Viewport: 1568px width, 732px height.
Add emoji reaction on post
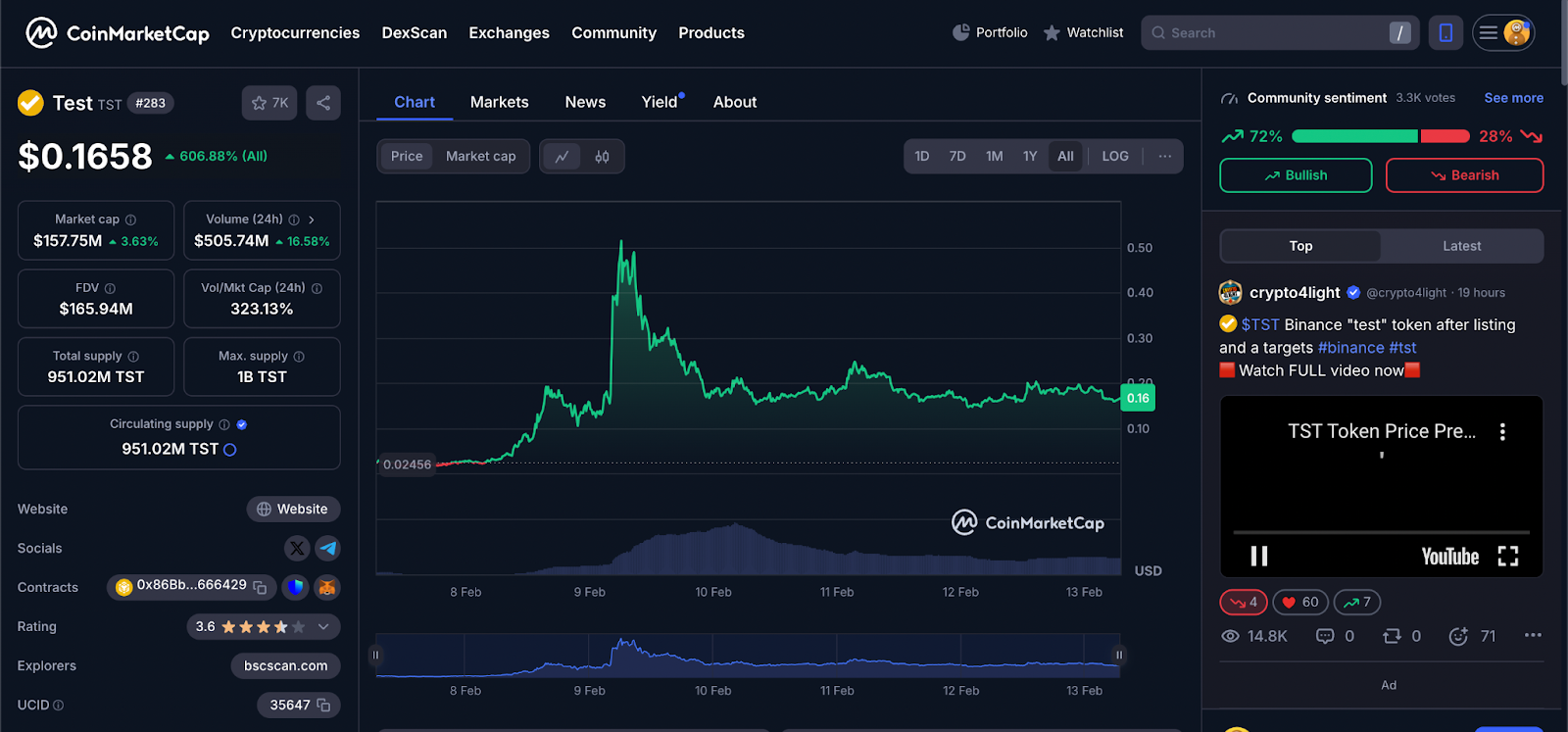1458,636
